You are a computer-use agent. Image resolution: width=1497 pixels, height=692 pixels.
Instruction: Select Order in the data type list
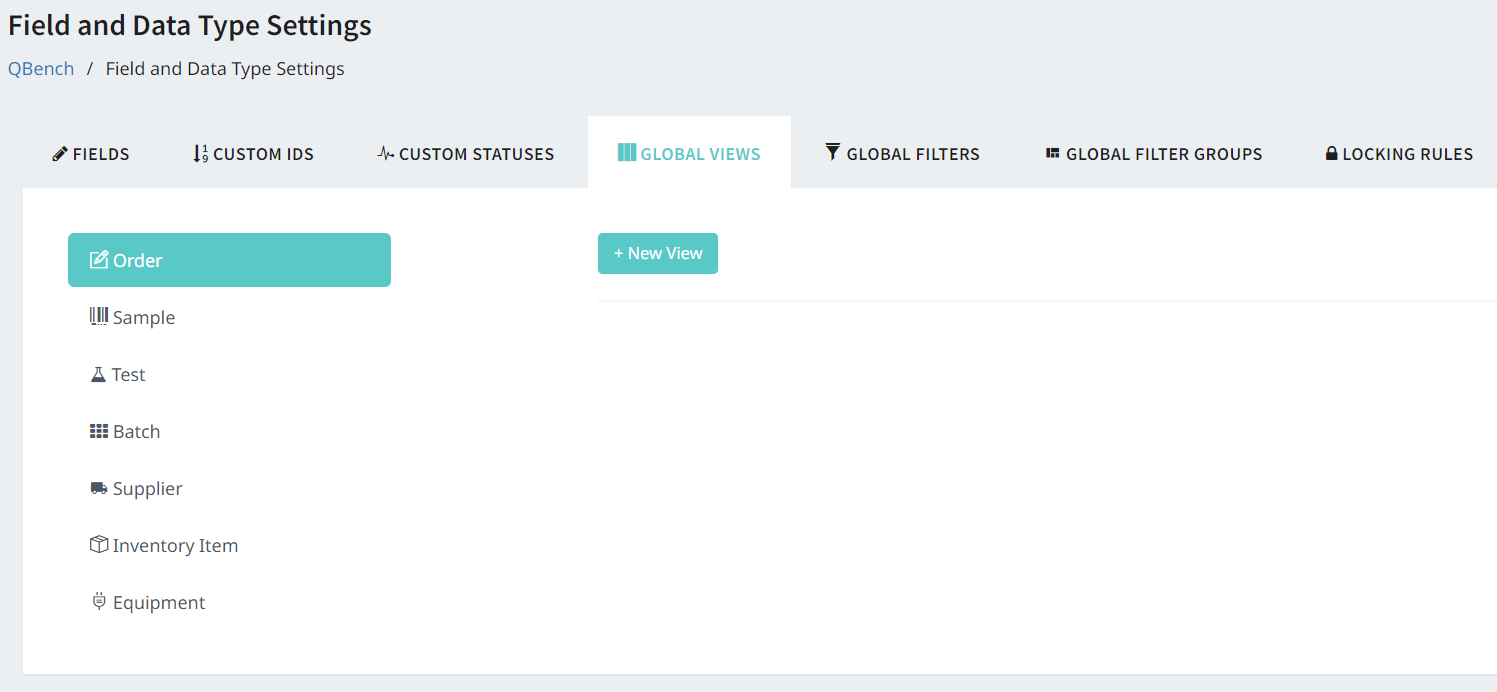(229, 260)
